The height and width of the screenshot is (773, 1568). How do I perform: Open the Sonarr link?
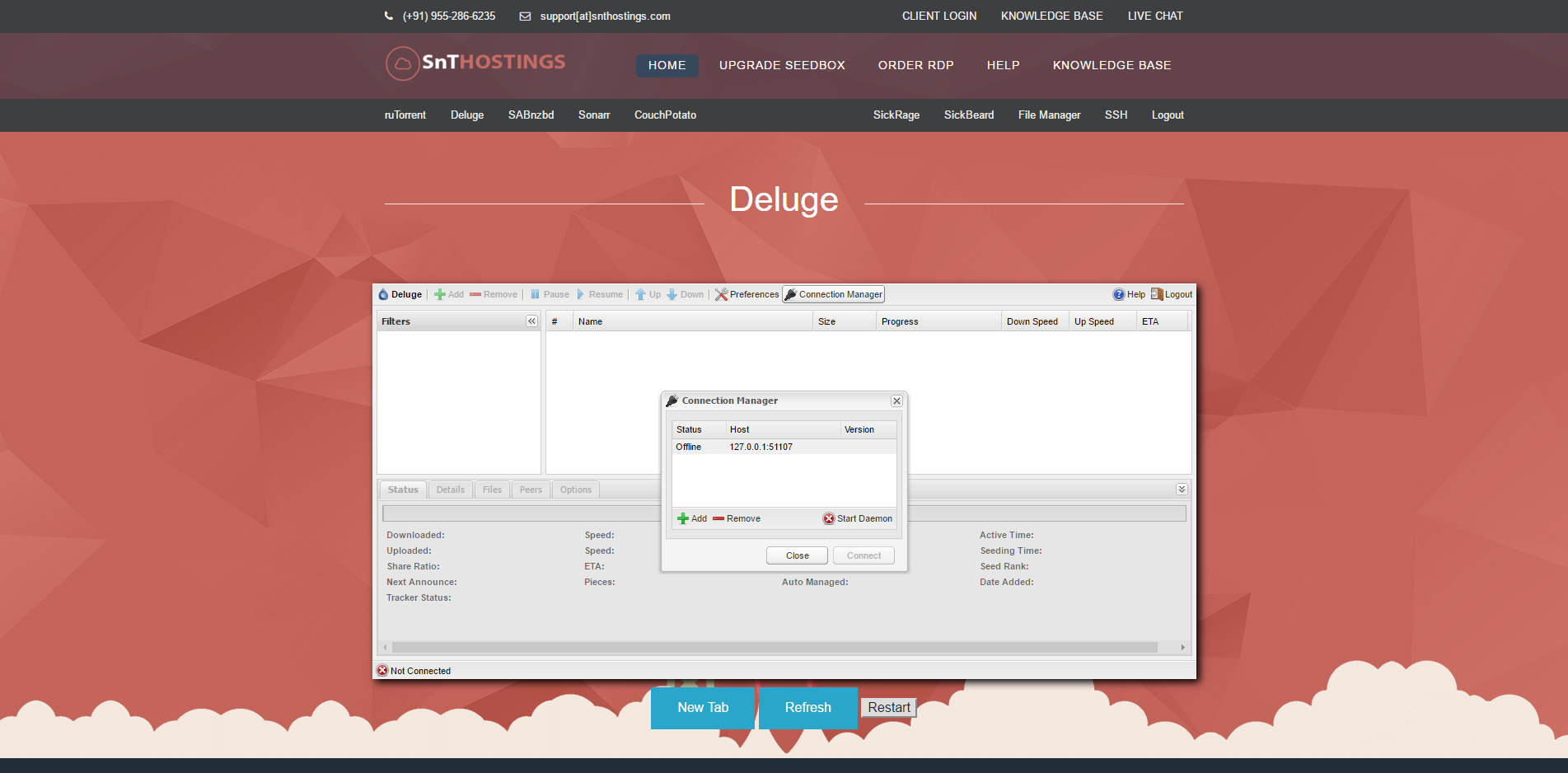point(594,115)
